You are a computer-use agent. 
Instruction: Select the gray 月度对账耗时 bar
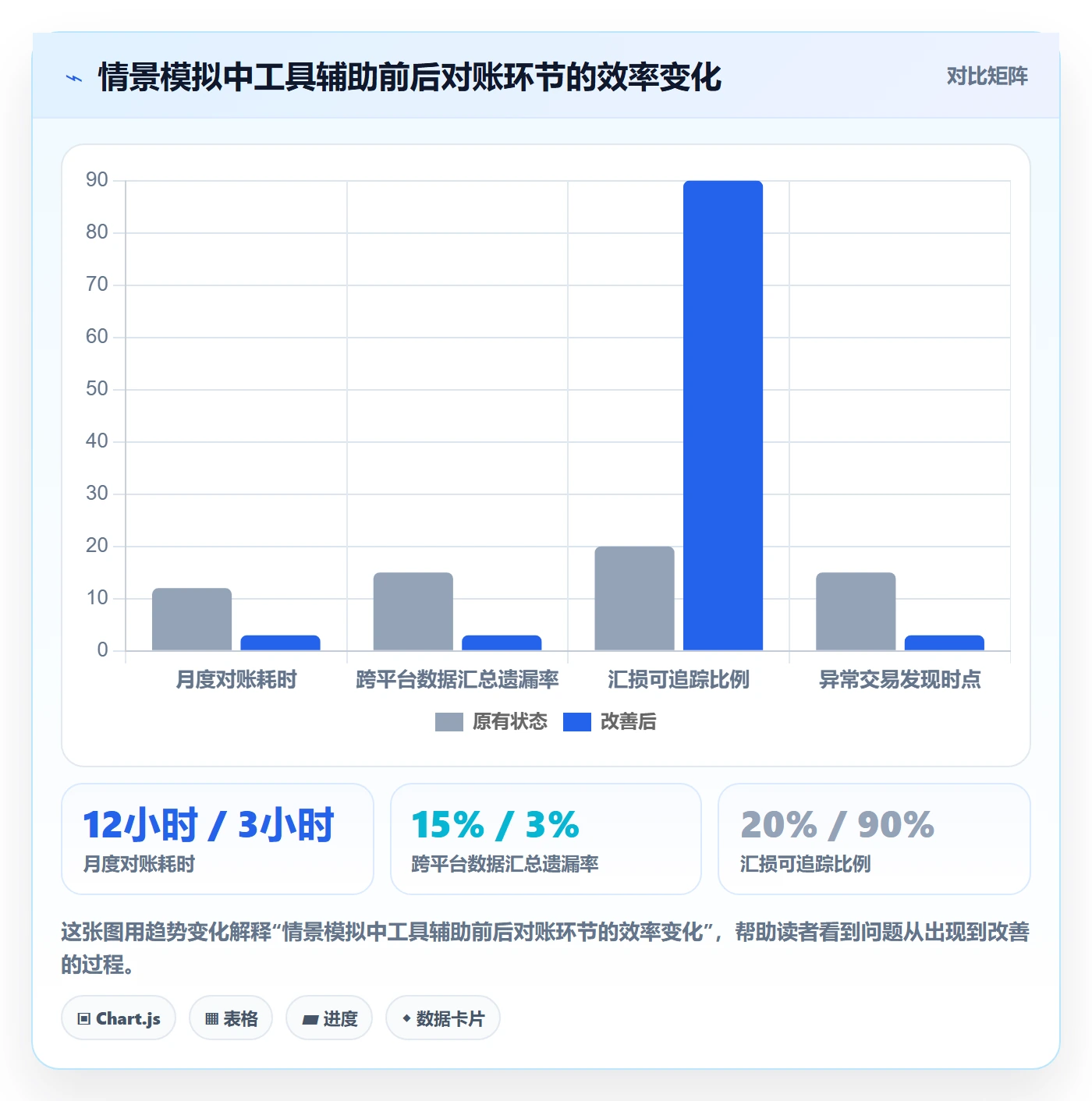pos(192,619)
